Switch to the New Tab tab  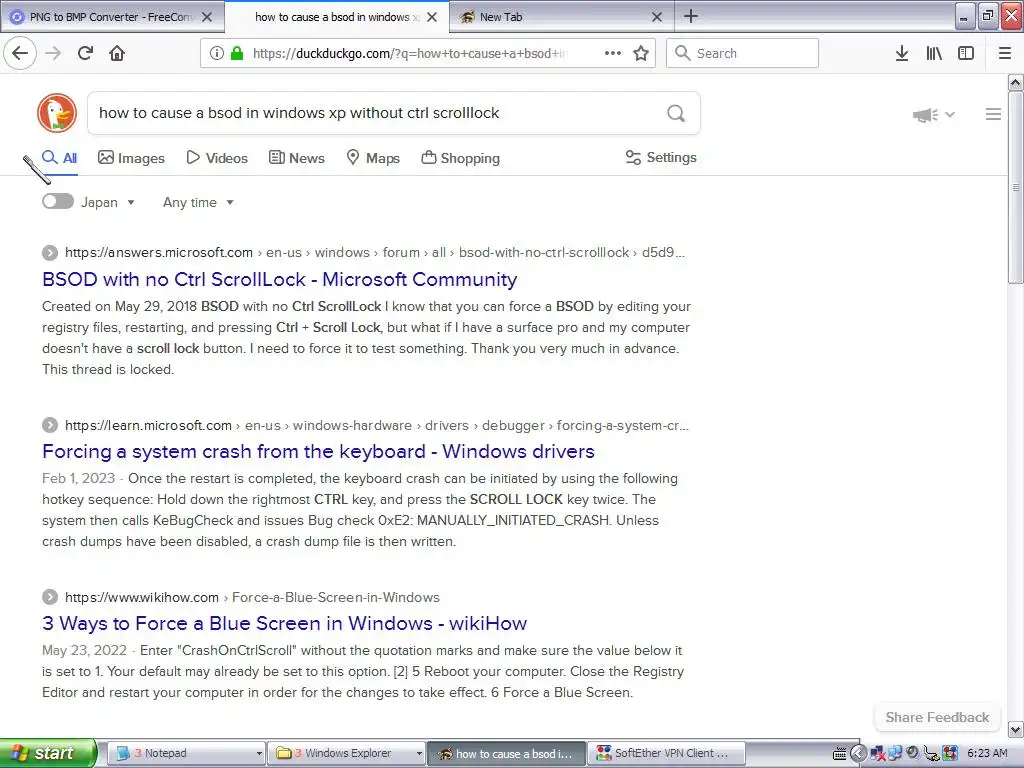562,17
